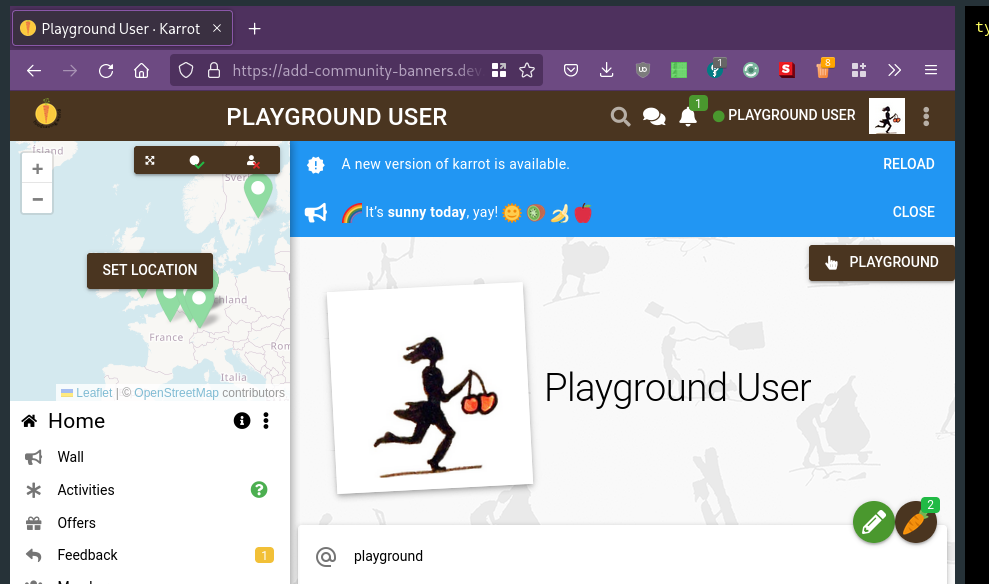Click the Karrot carrot logo in header
989x584 pixels.
(46, 114)
